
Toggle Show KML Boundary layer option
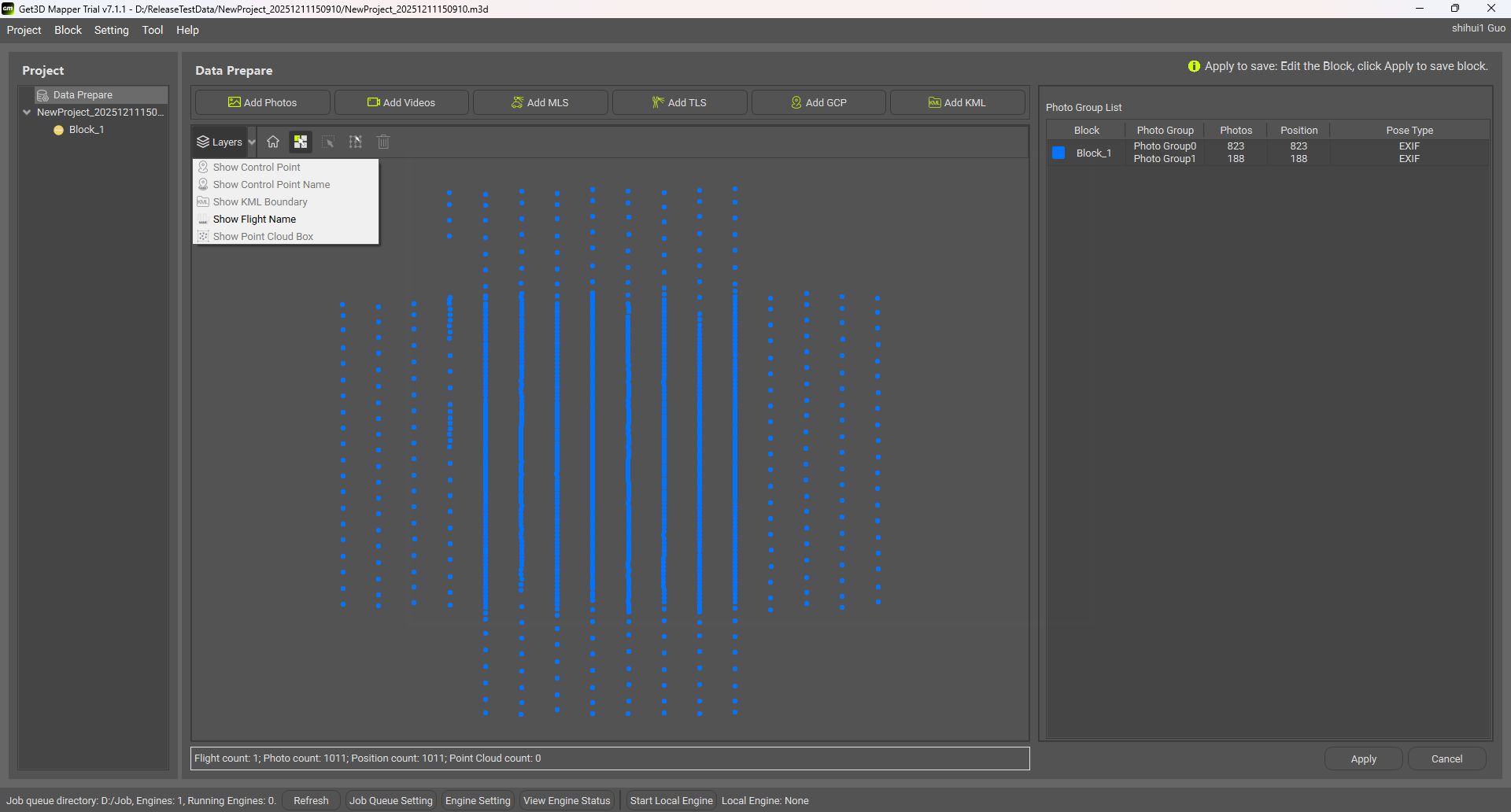(x=260, y=202)
